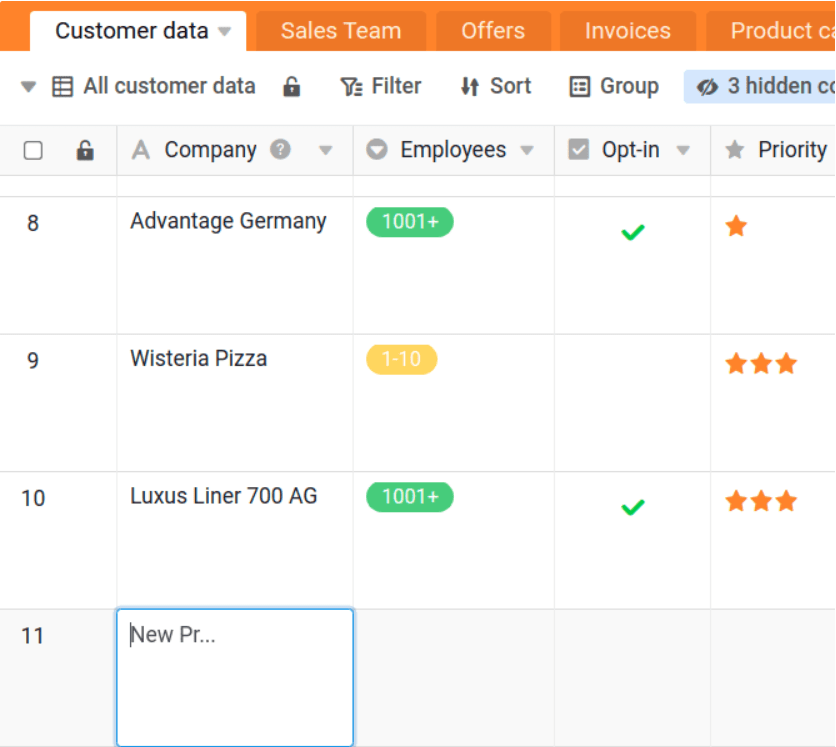Click the Company cell editor in row 11

235,677
